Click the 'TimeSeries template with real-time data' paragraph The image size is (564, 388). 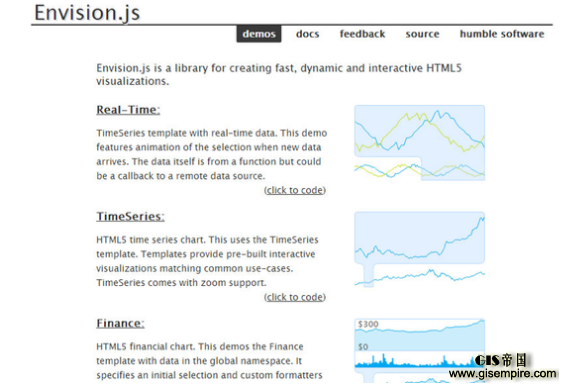click(x=212, y=154)
